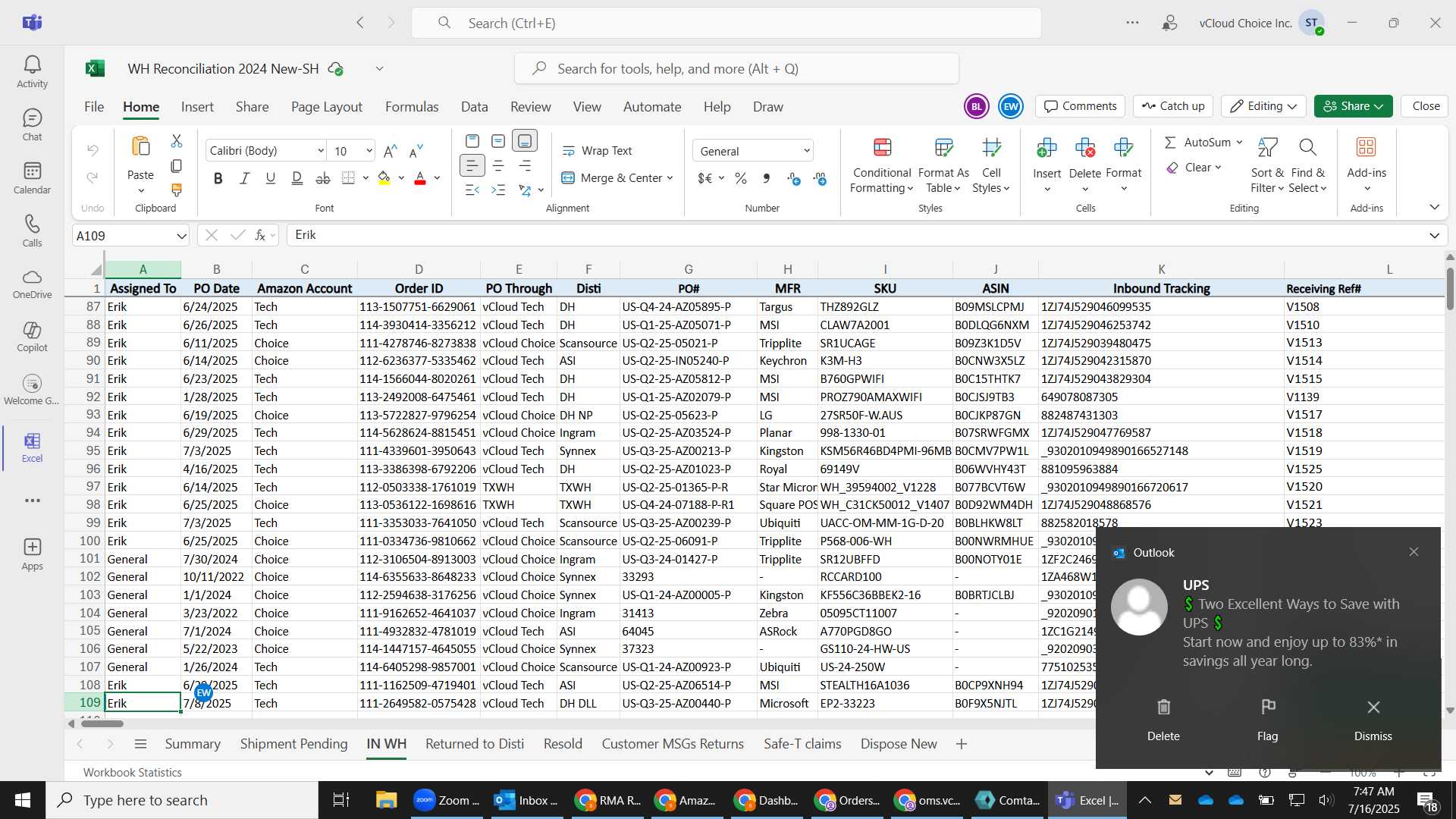Viewport: 1456px width, 819px height.
Task: Click Increase Font Size icon
Action: (x=391, y=151)
